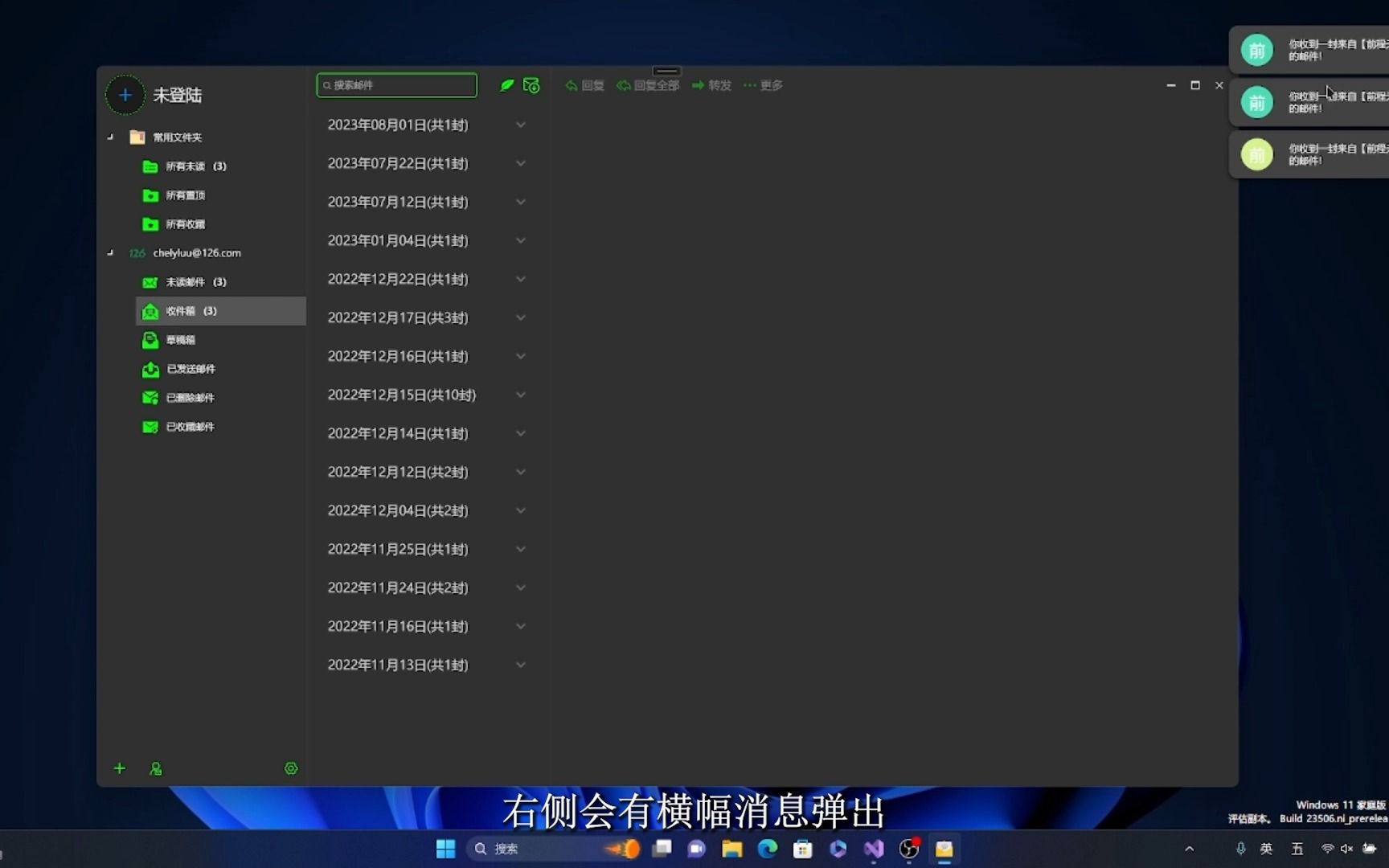Switch the 英 input language indicator
The width and height of the screenshot is (1389, 868).
click(x=1266, y=849)
